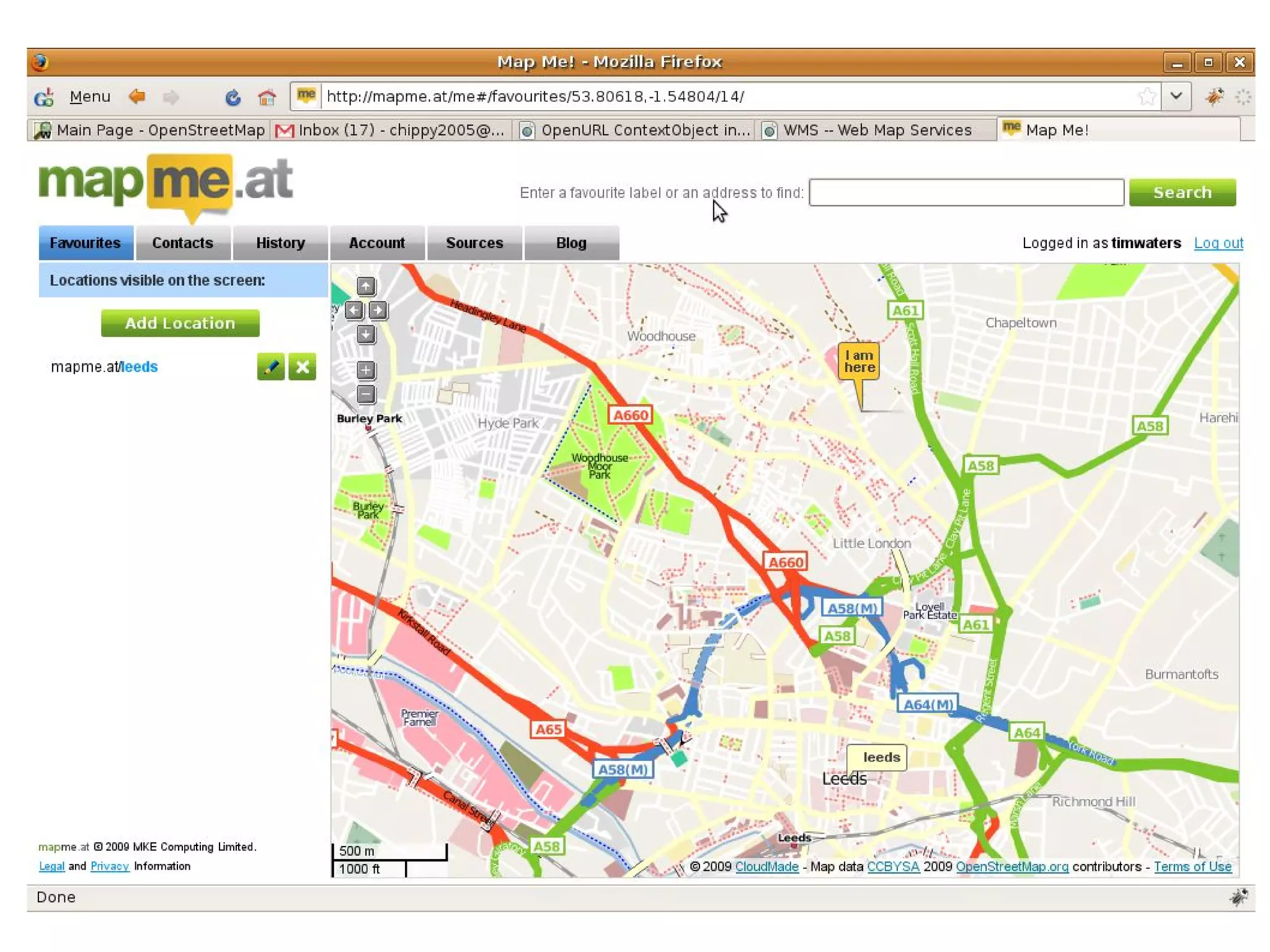Open the Blog navigation tab

[x=571, y=243]
